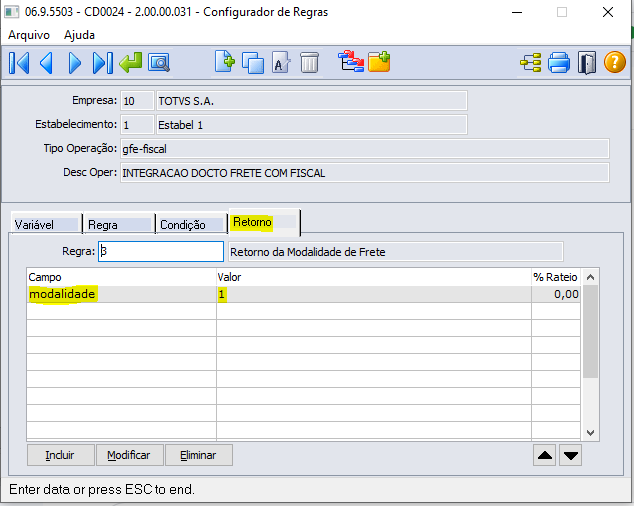
Task: Copy the record using the duplicate icon
Action: click(x=253, y=63)
